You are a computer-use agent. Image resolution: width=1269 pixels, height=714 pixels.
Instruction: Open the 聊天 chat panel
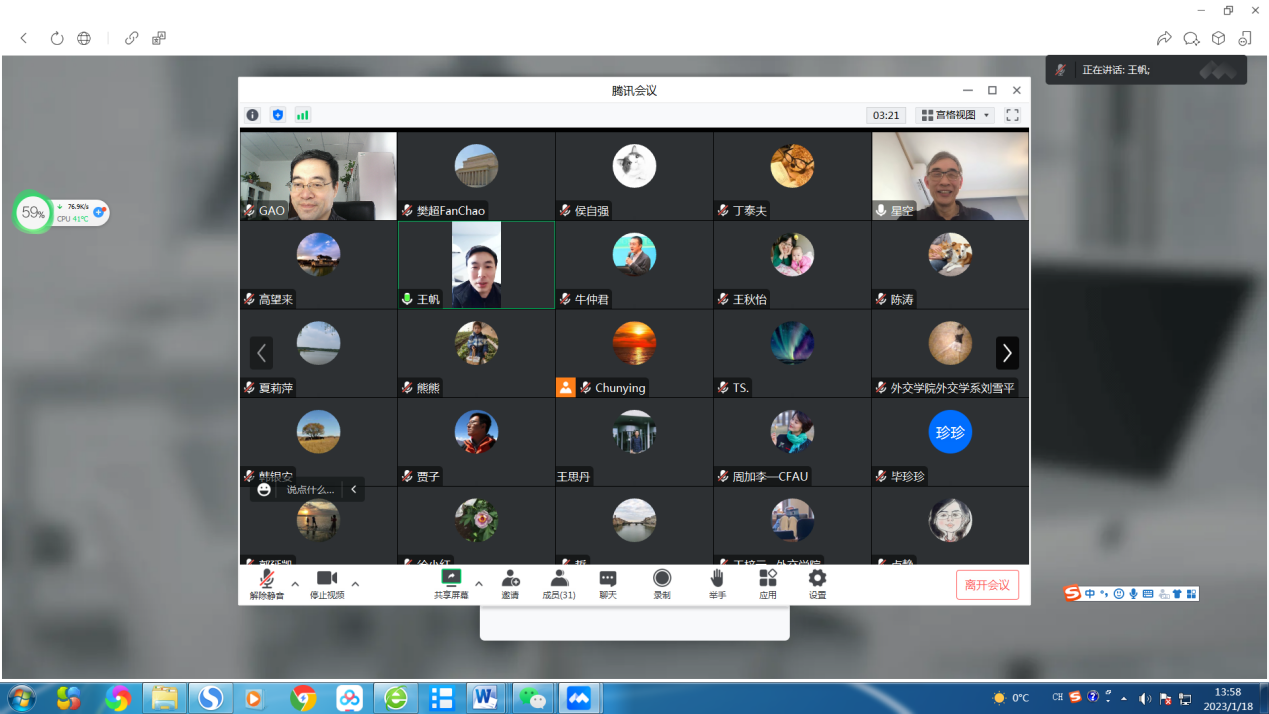[x=608, y=584]
